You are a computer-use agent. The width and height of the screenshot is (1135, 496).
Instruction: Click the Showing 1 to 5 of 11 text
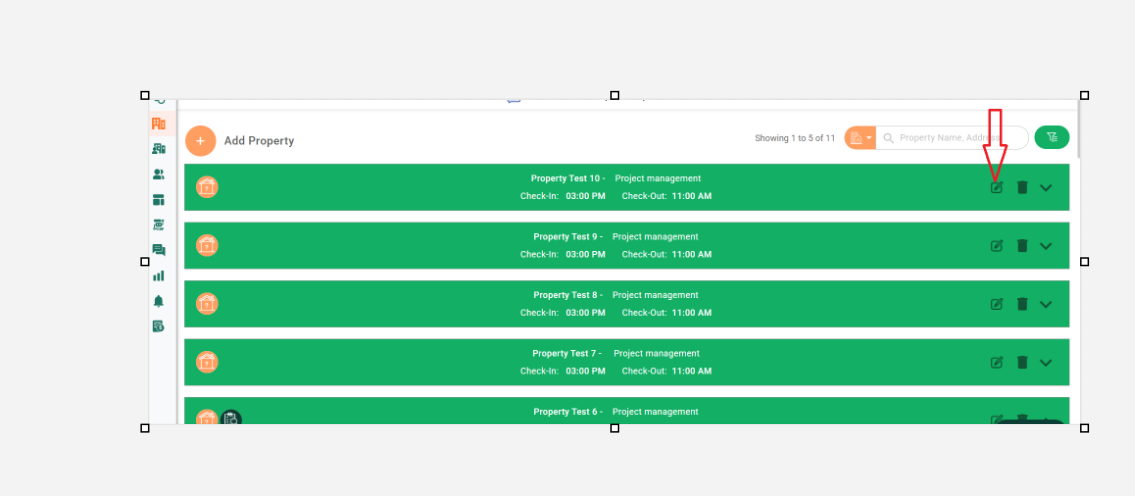click(795, 138)
